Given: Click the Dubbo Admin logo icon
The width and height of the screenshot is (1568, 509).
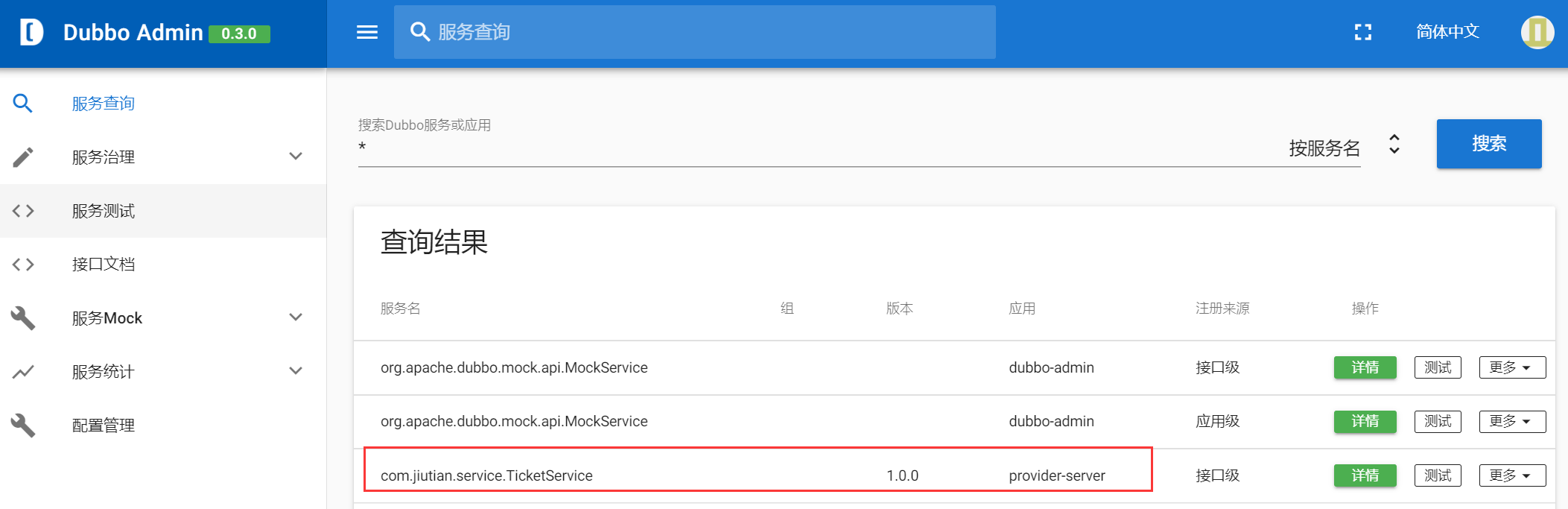Looking at the screenshot, I should pyautogui.click(x=31, y=32).
